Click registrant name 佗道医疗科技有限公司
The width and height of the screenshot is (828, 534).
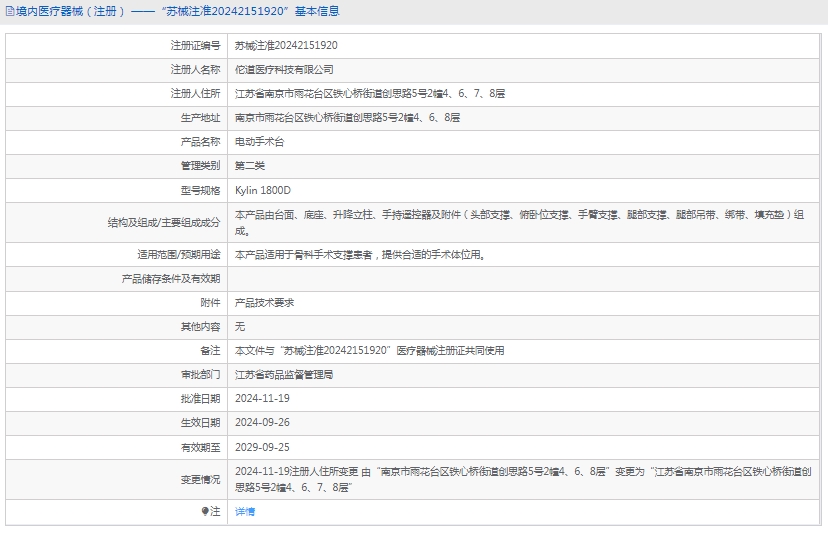[x=284, y=70]
